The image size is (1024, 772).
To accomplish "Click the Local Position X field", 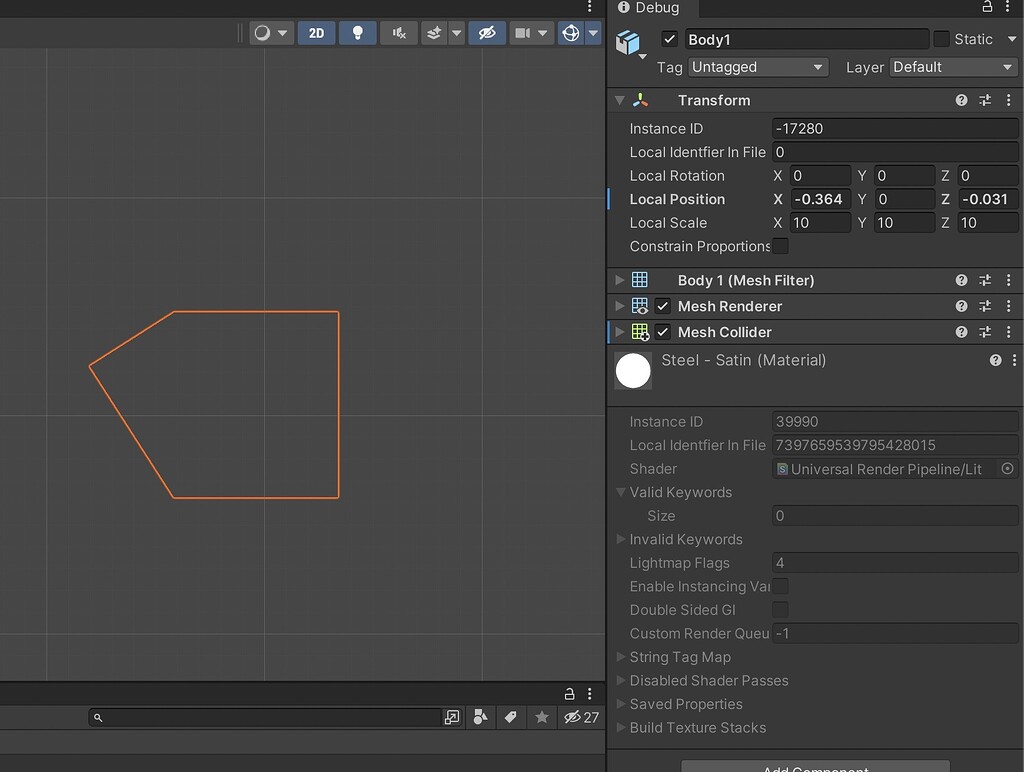I will click(x=820, y=199).
